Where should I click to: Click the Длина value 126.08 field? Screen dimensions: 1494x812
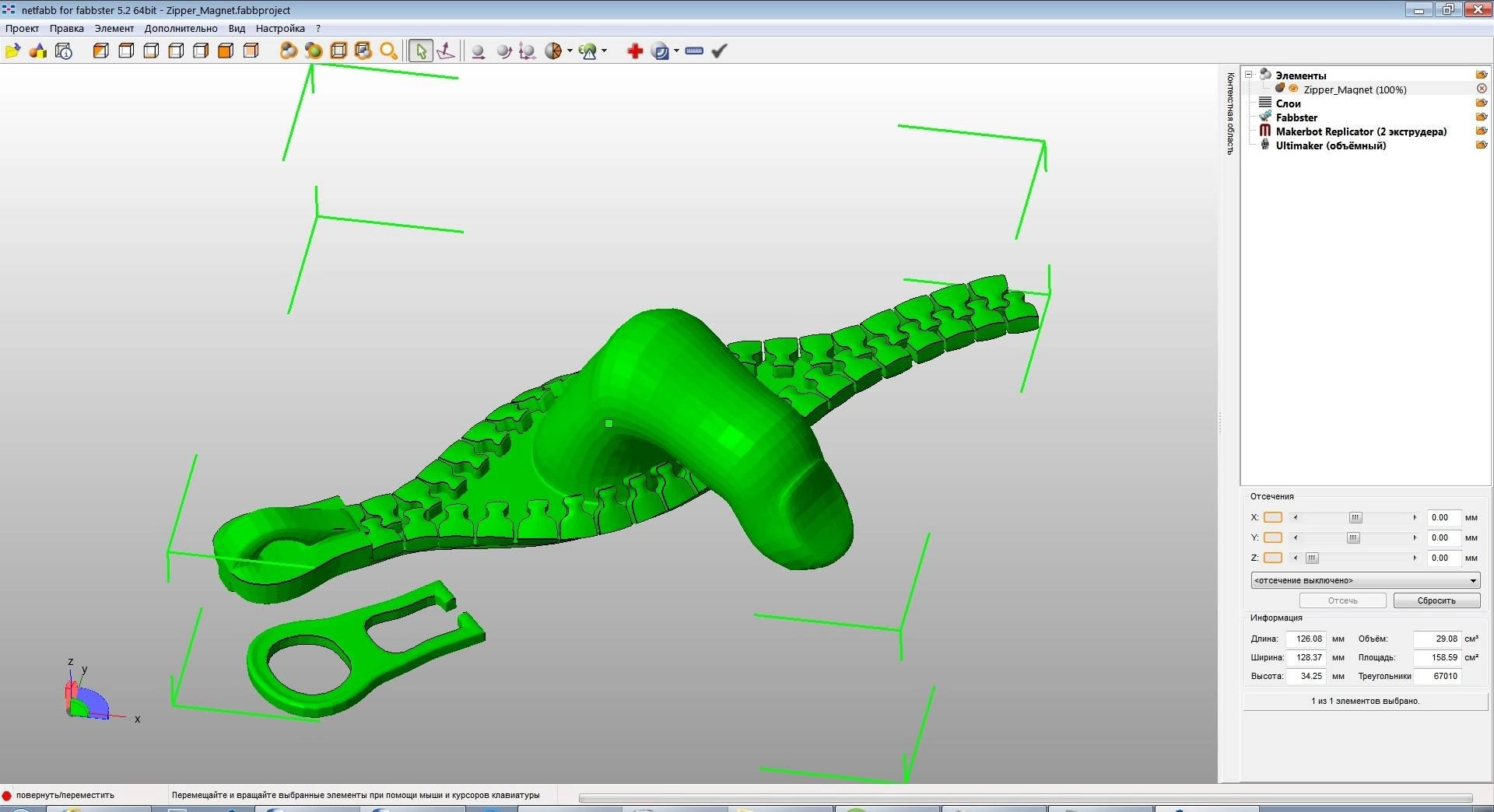pos(1306,639)
